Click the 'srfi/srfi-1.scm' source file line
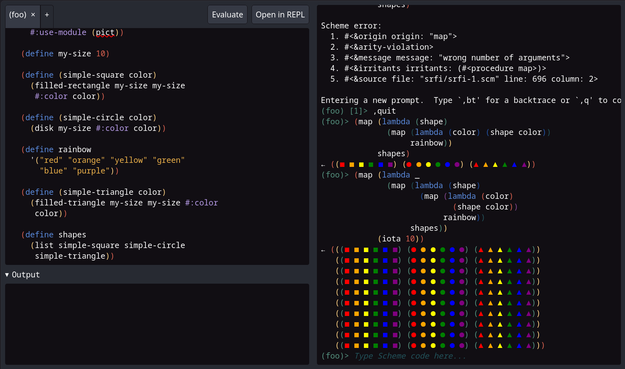 pos(464,79)
